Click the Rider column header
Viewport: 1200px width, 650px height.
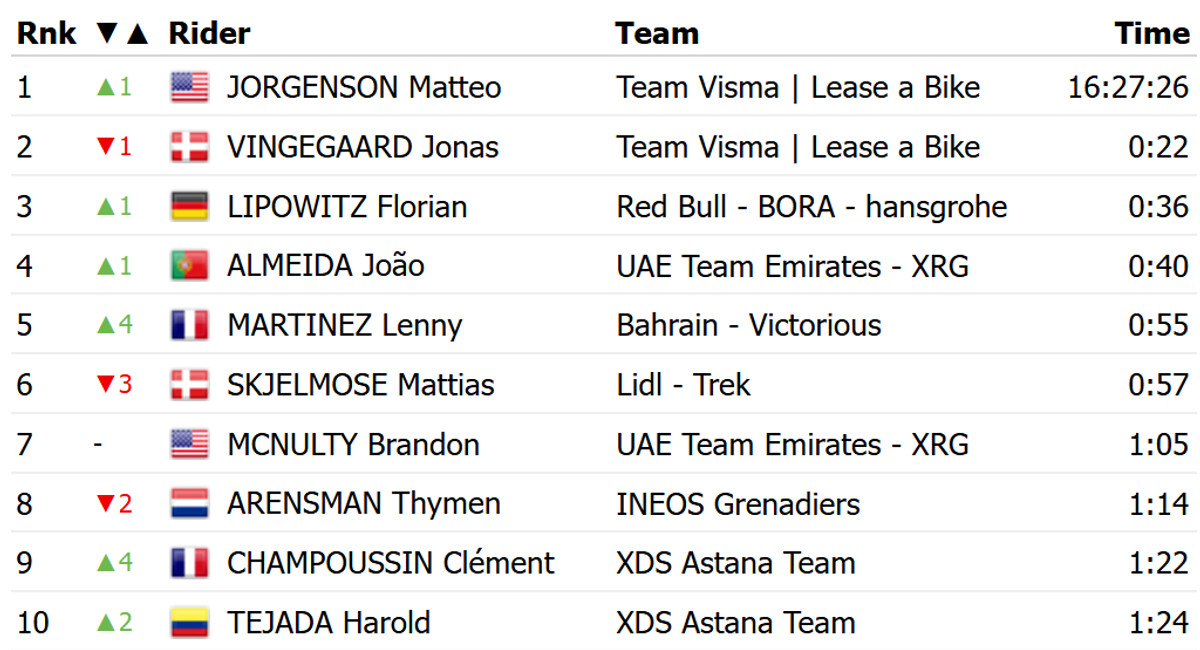point(209,34)
